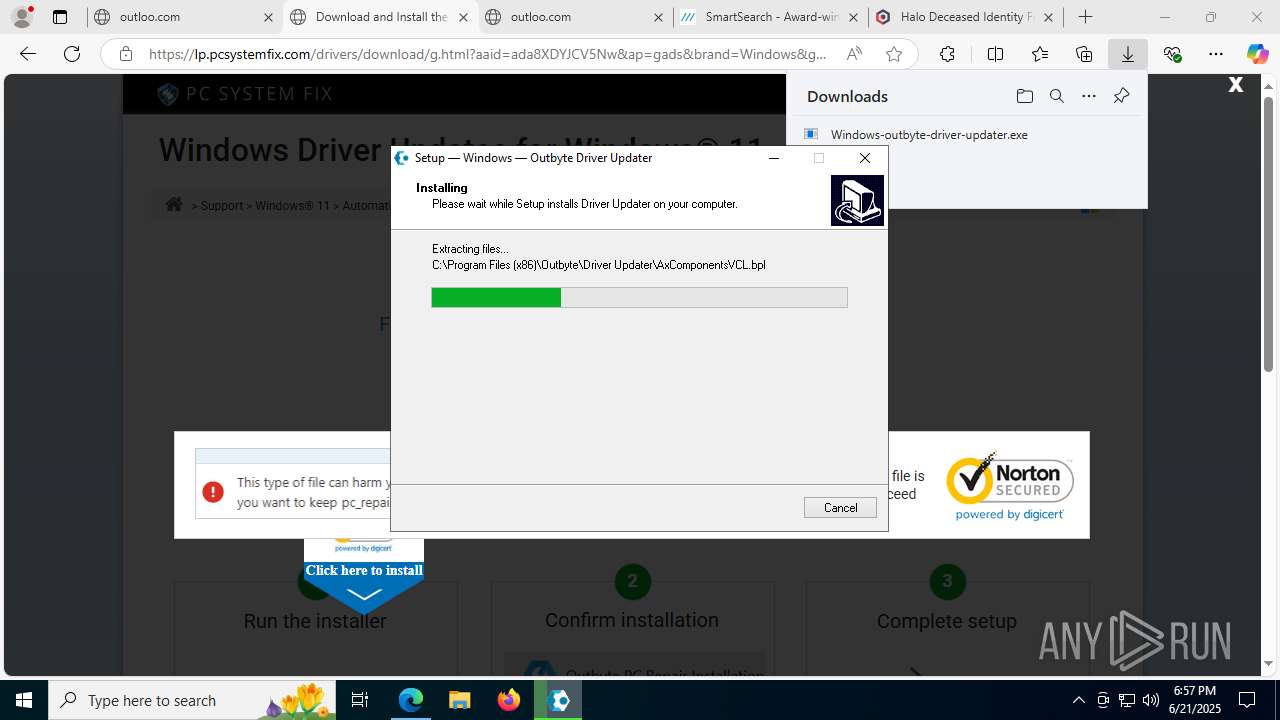Open the tab actions menu icon
Viewport: 1280px width, 720px height.
point(60,17)
